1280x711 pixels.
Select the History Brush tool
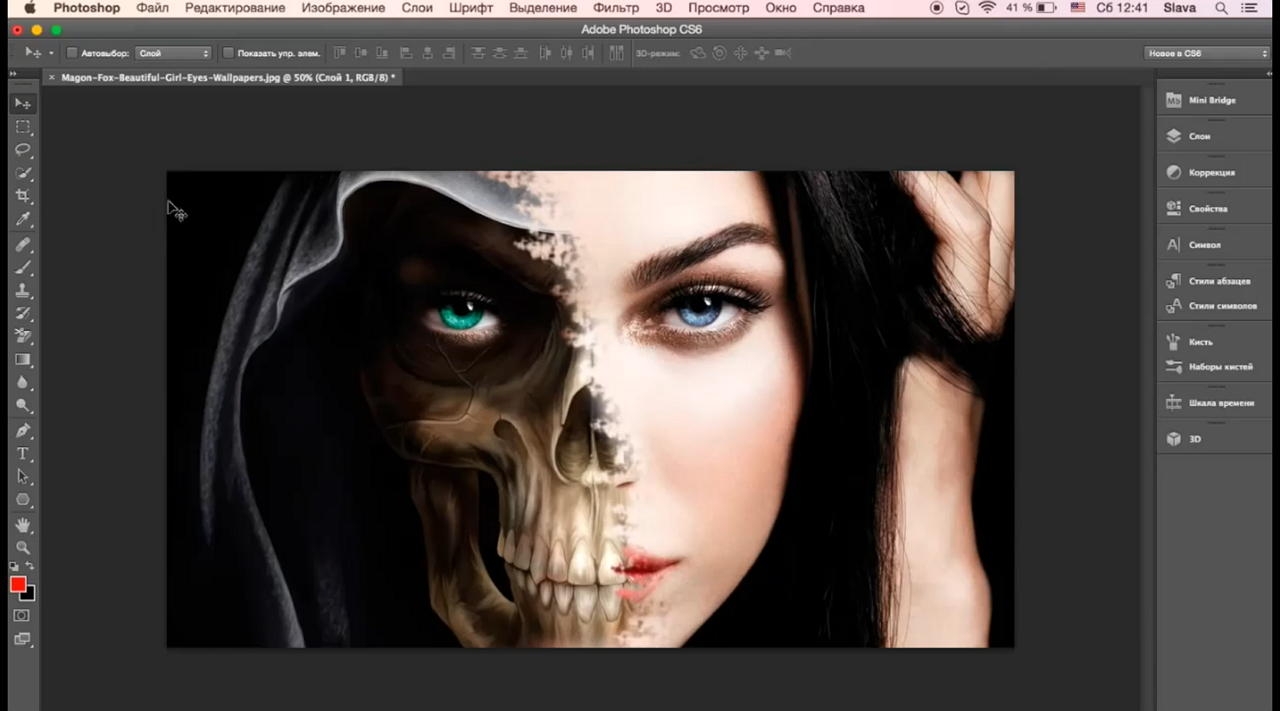point(22,314)
